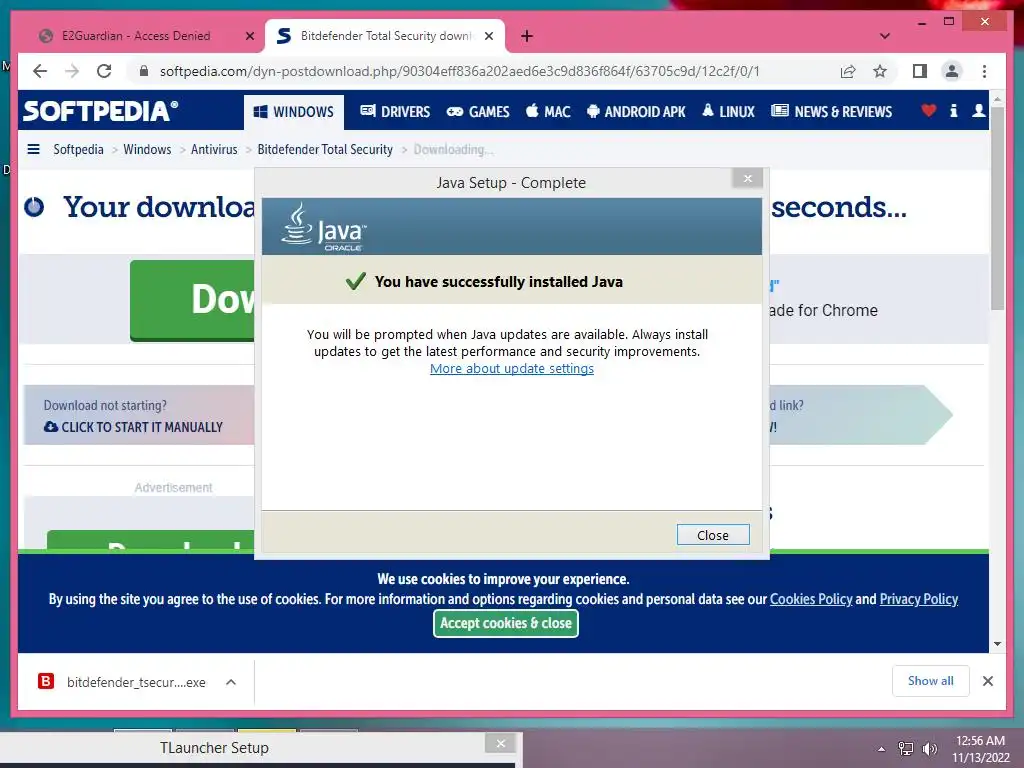The width and height of the screenshot is (1024, 768).
Task: Toggle the browser side panel icon
Action: click(x=920, y=71)
